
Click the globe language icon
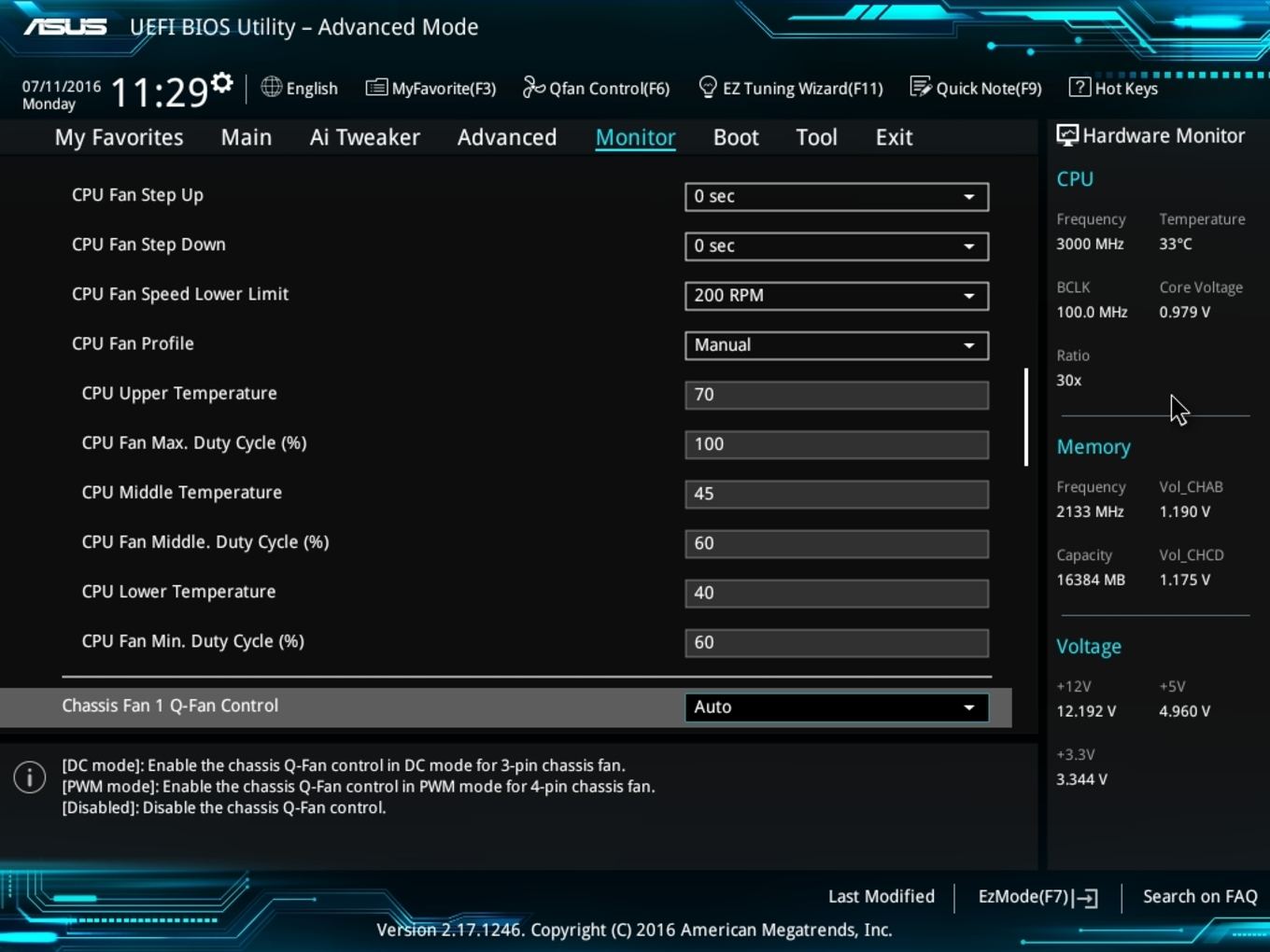point(271,87)
